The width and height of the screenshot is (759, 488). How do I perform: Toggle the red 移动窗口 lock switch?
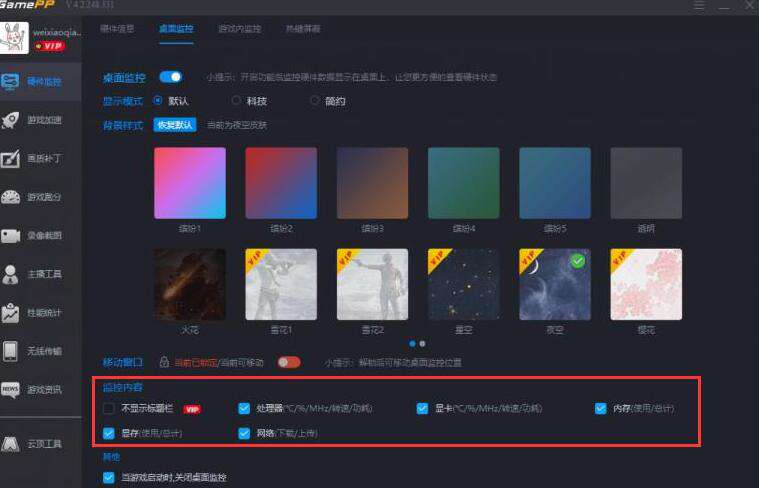pos(289,362)
